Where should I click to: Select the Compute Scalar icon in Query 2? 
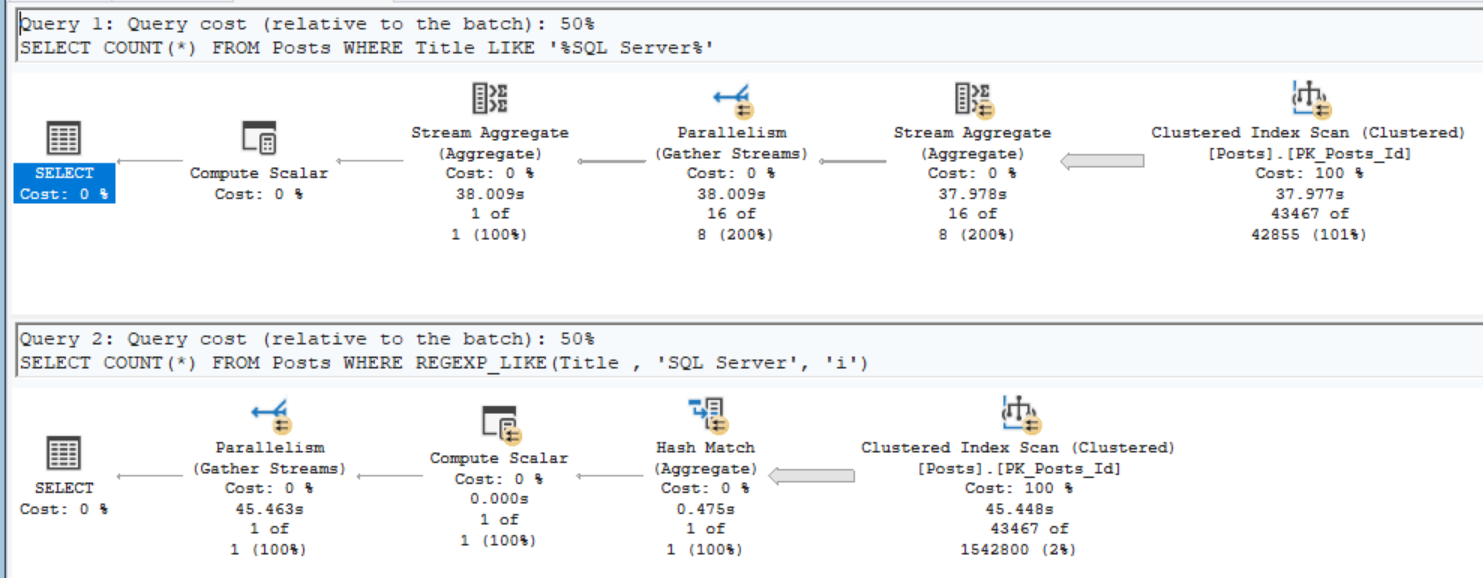(x=499, y=424)
